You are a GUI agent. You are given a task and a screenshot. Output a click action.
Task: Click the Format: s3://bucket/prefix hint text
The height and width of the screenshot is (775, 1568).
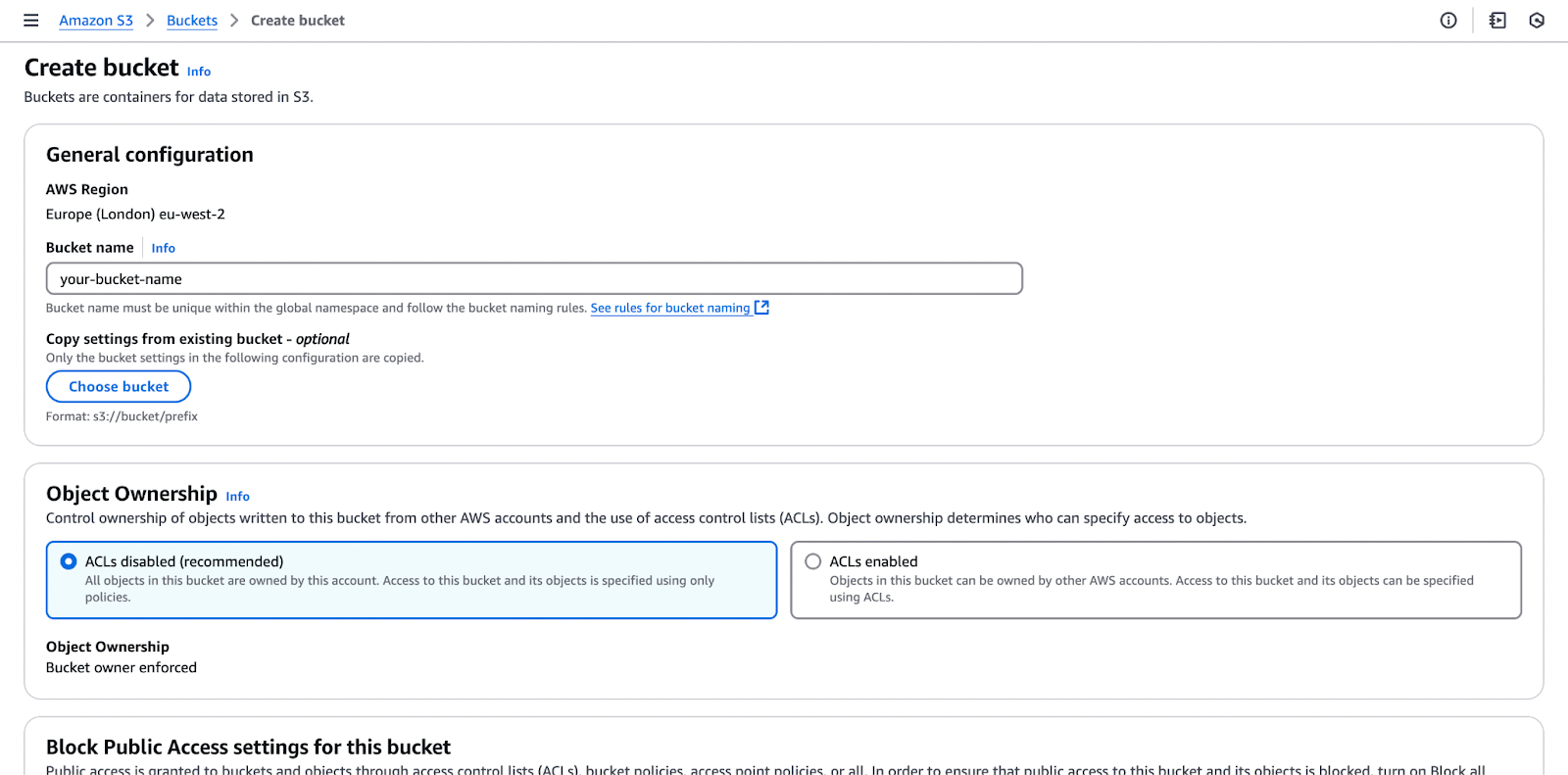(x=122, y=416)
